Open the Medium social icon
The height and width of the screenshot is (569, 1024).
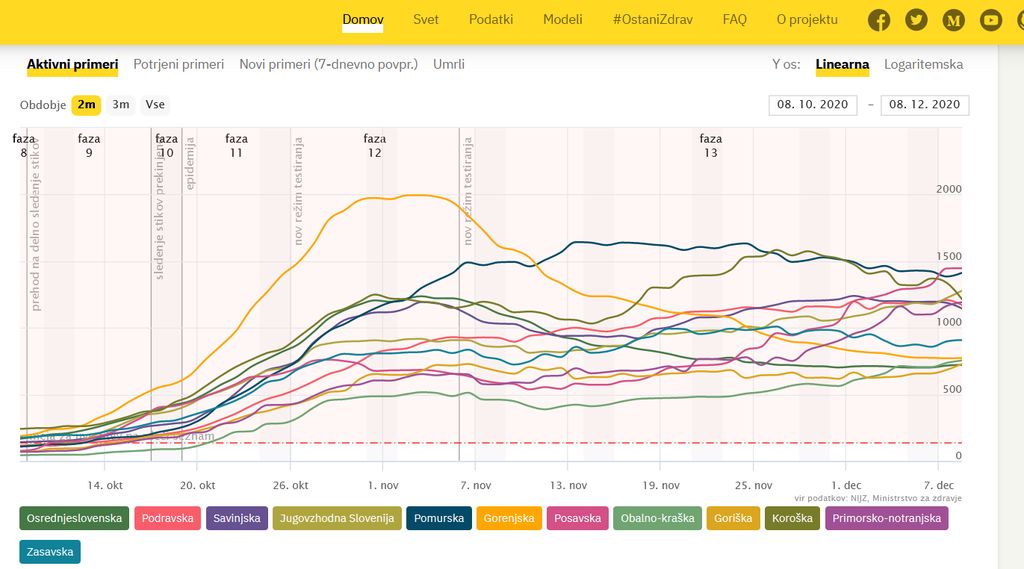(x=953, y=20)
